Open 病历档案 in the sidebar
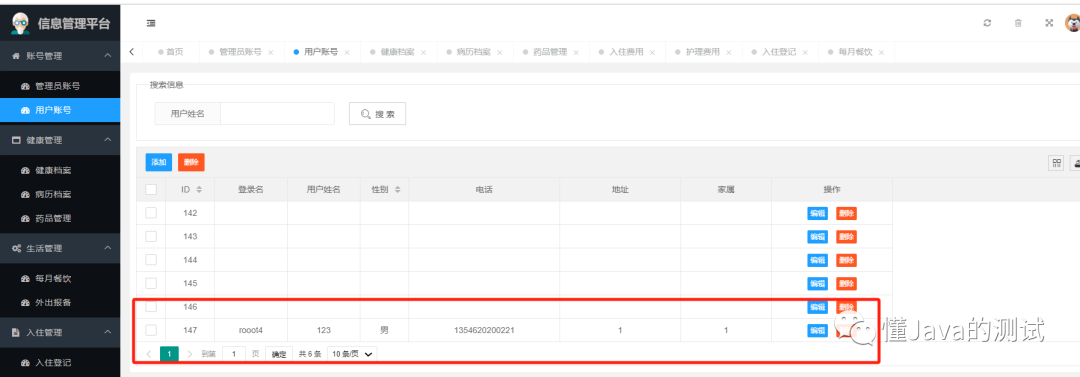Screen dimensions: 1080x377 coord(60,194)
